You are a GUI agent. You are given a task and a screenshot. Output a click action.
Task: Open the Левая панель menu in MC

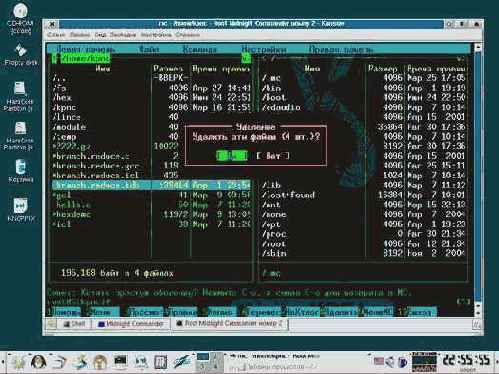pyautogui.click(x=85, y=49)
